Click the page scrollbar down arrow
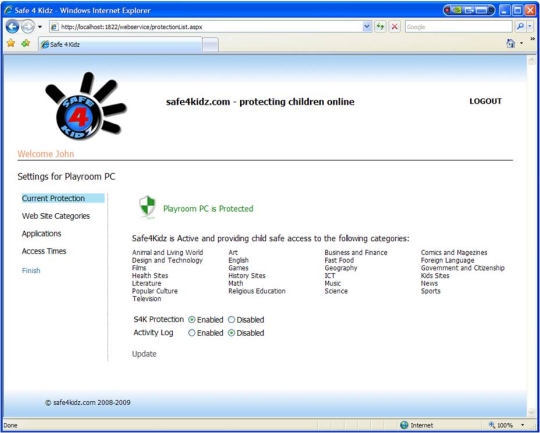This screenshot has height=433, width=540. 531,412
